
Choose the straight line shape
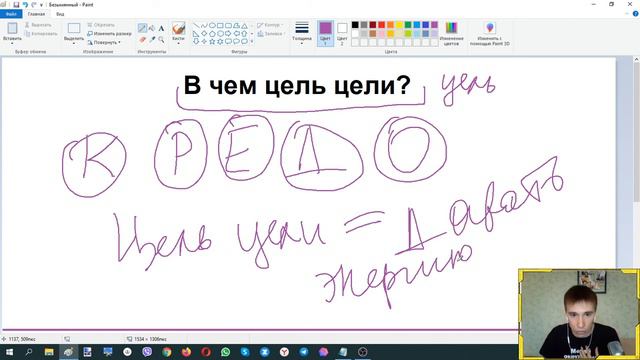coord(196,26)
